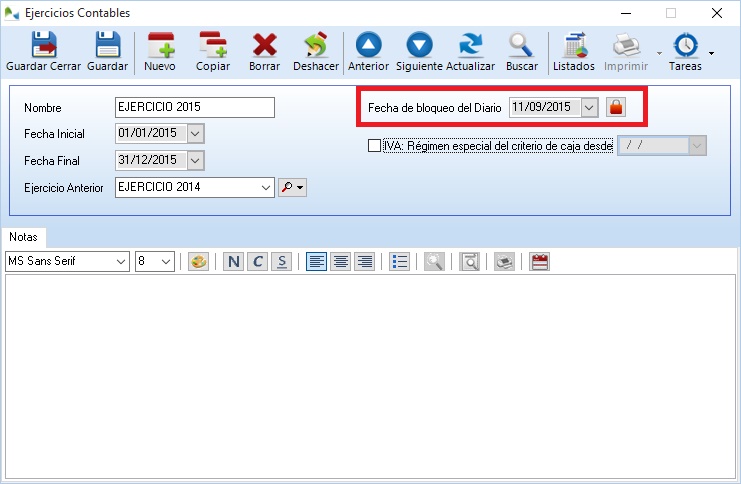The image size is (741, 484).
Task: Expand the Tareas dropdown arrow
Action: pos(711,53)
